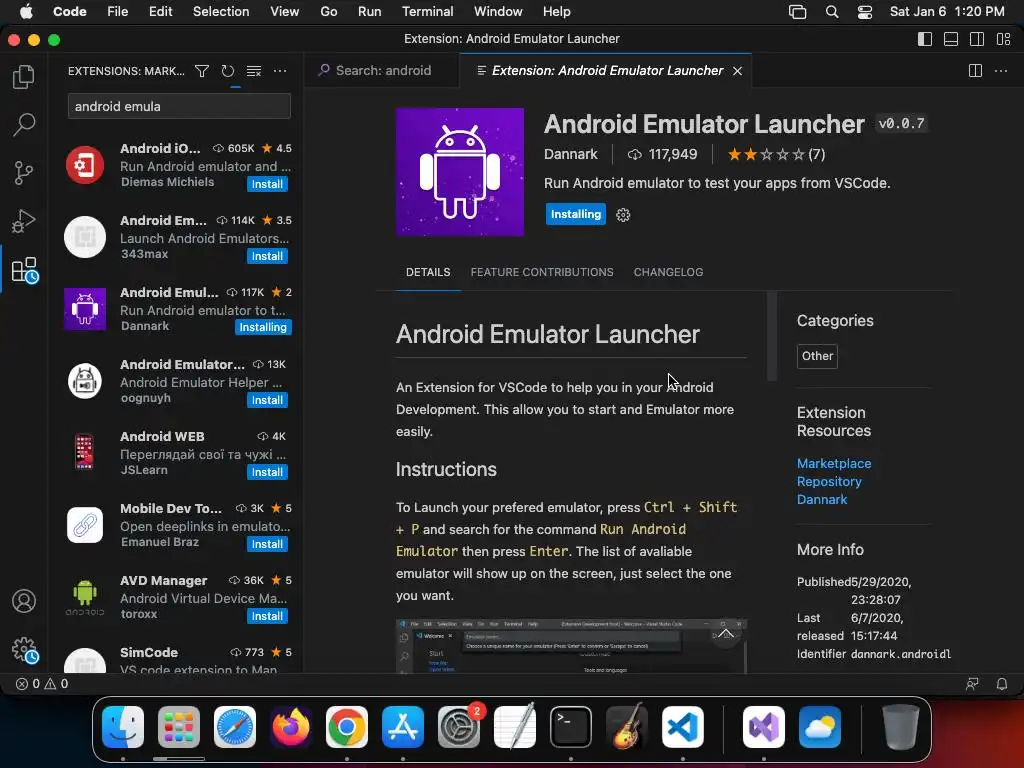Split the editor to the right

[x=975, y=71]
